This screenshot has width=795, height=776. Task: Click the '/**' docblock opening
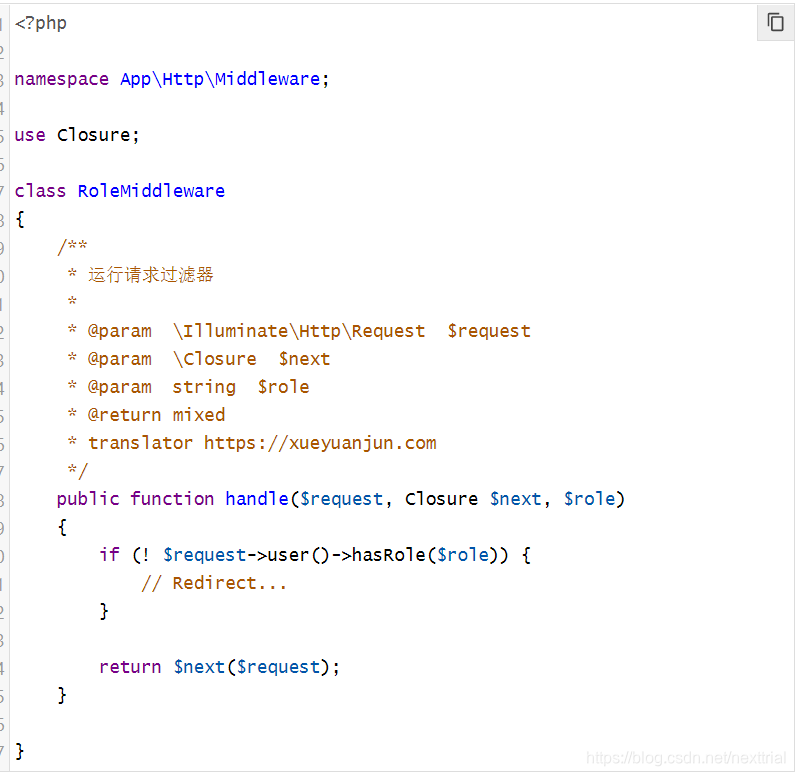click(72, 247)
